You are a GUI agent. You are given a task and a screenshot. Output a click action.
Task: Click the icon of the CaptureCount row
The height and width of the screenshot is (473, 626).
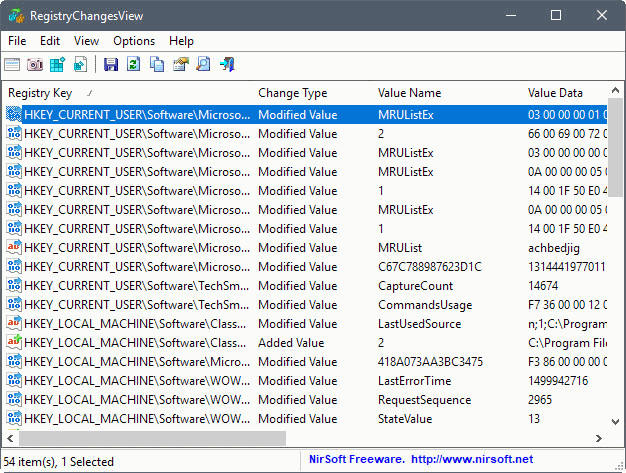coord(14,286)
